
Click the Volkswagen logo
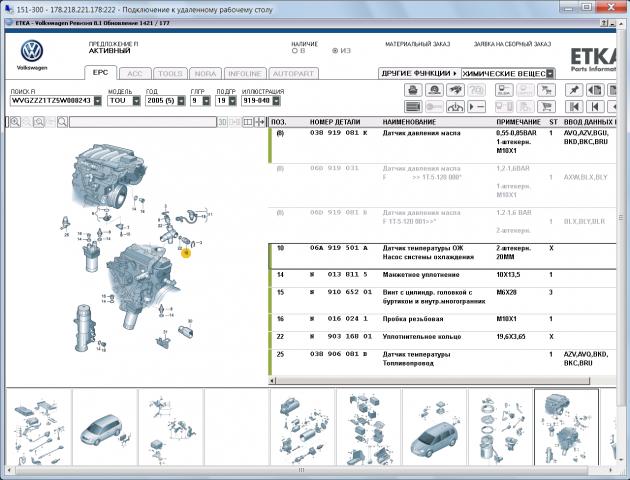[x=32, y=51]
